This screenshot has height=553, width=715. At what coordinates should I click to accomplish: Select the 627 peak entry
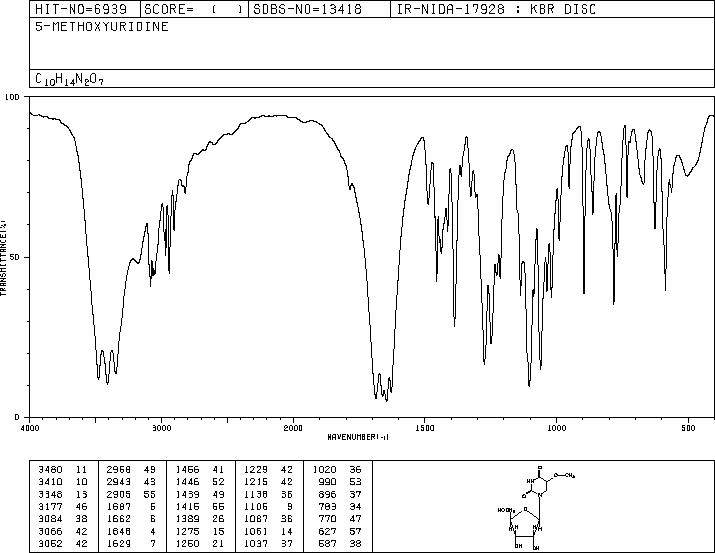[x=340, y=531]
